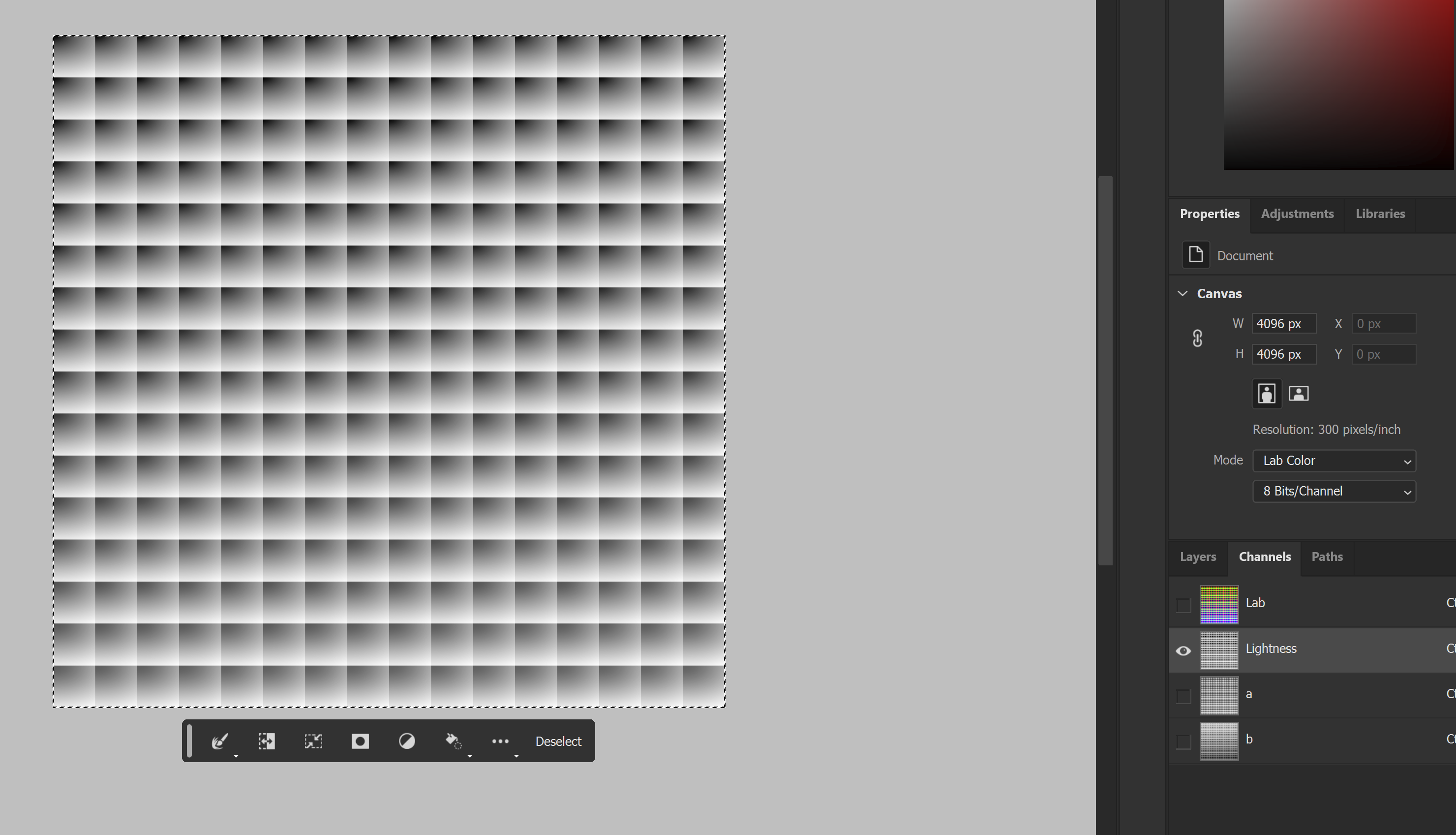Switch to the Layers tab
The height and width of the screenshot is (835, 1456).
click(x=1197, y=557)
